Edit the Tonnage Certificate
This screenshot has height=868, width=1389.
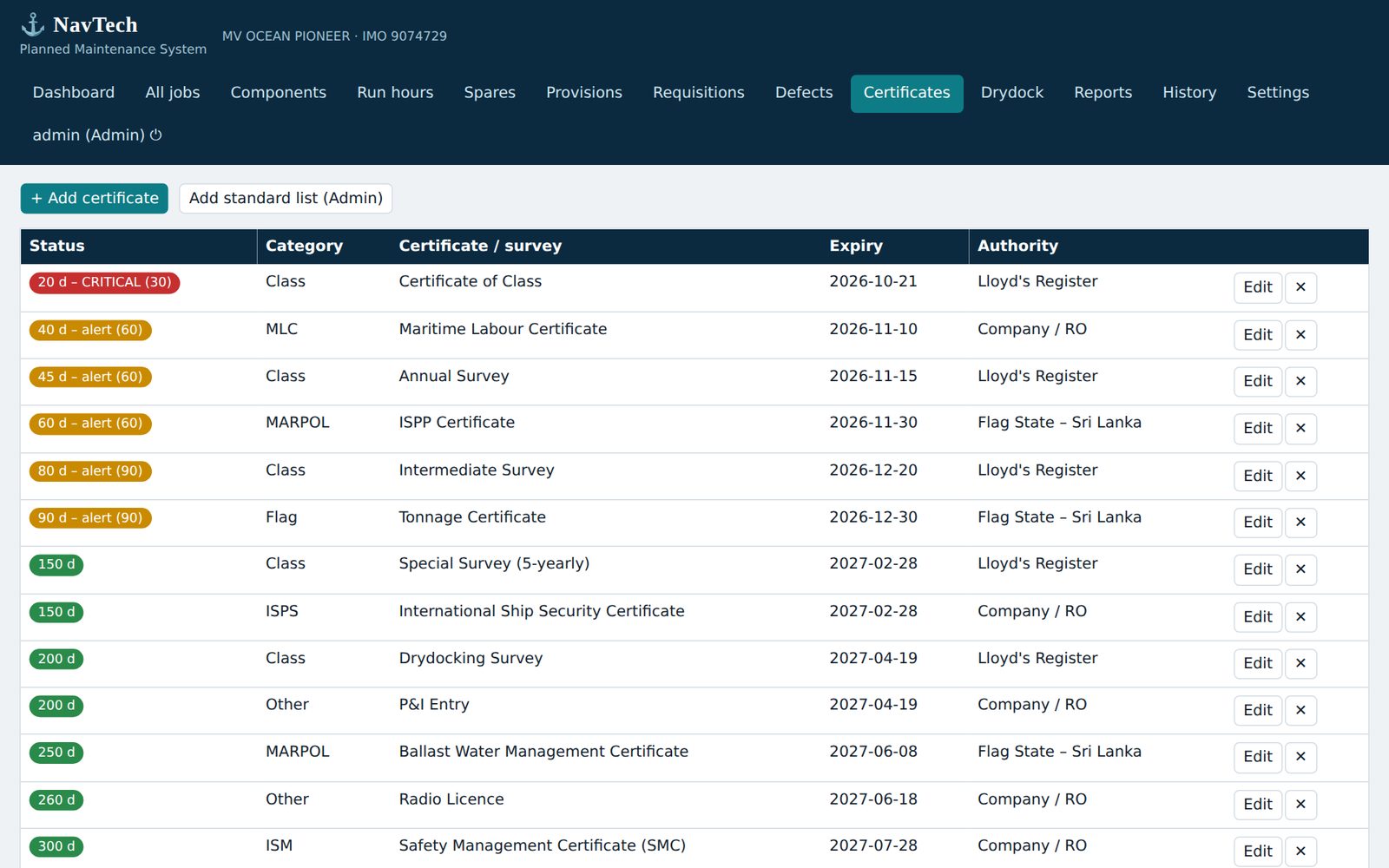click(1258, 522)
